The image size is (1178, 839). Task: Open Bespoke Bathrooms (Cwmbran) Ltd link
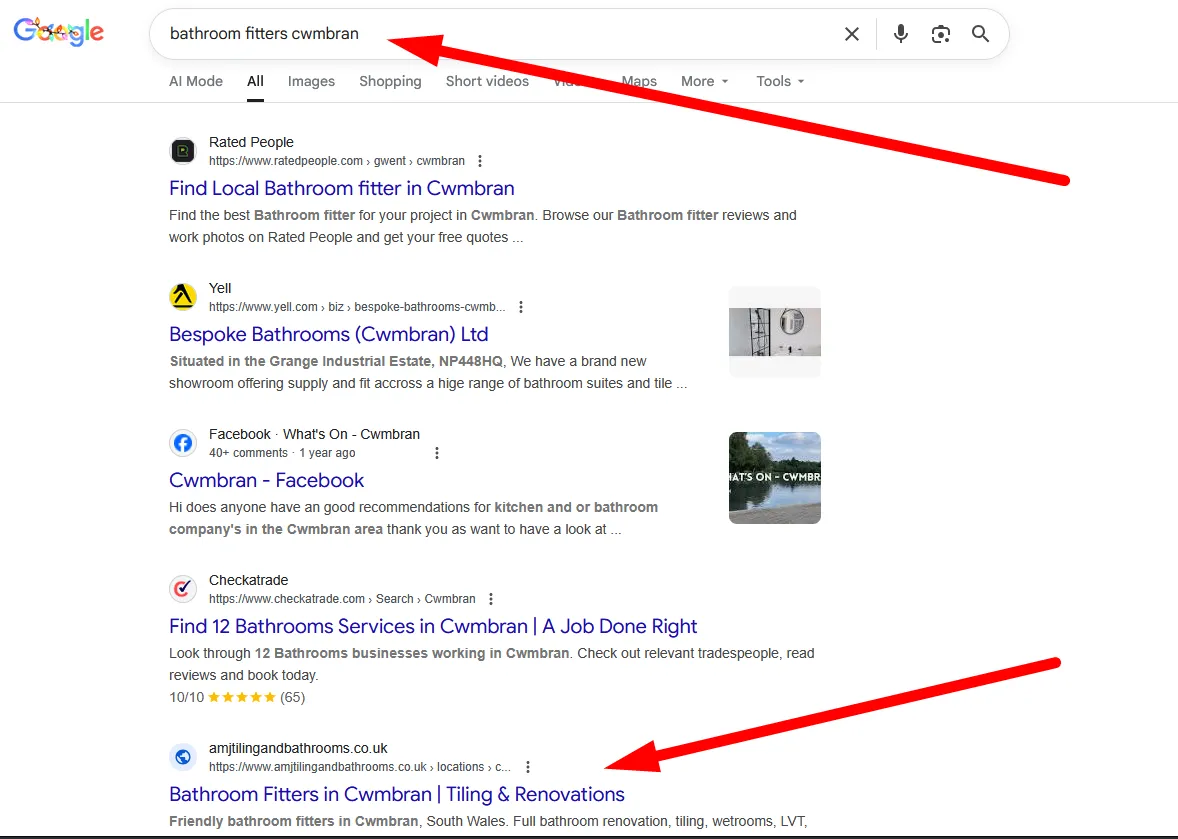coord(328,334)
